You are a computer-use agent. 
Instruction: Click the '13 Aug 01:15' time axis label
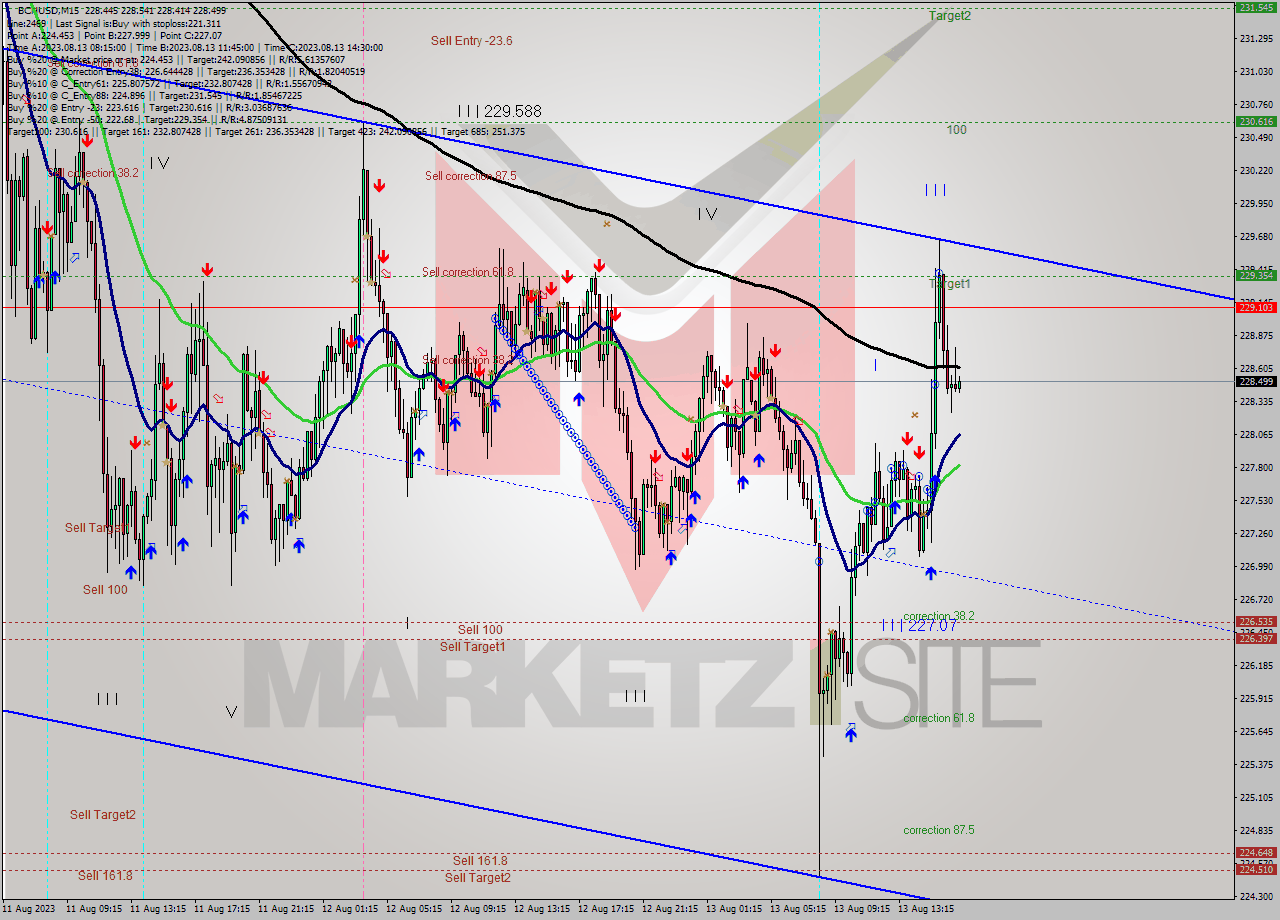tap(734, 909)
